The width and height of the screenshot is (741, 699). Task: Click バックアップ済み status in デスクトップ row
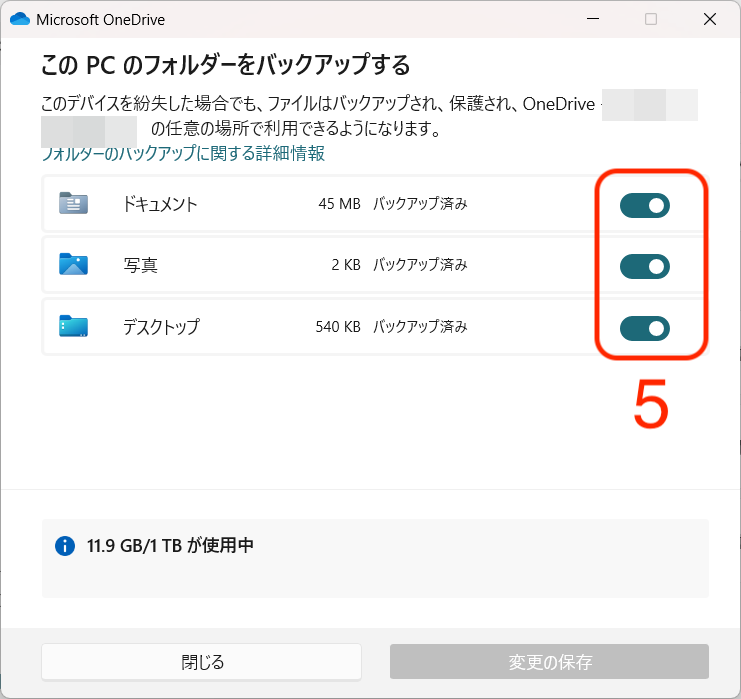coord(420,327)
